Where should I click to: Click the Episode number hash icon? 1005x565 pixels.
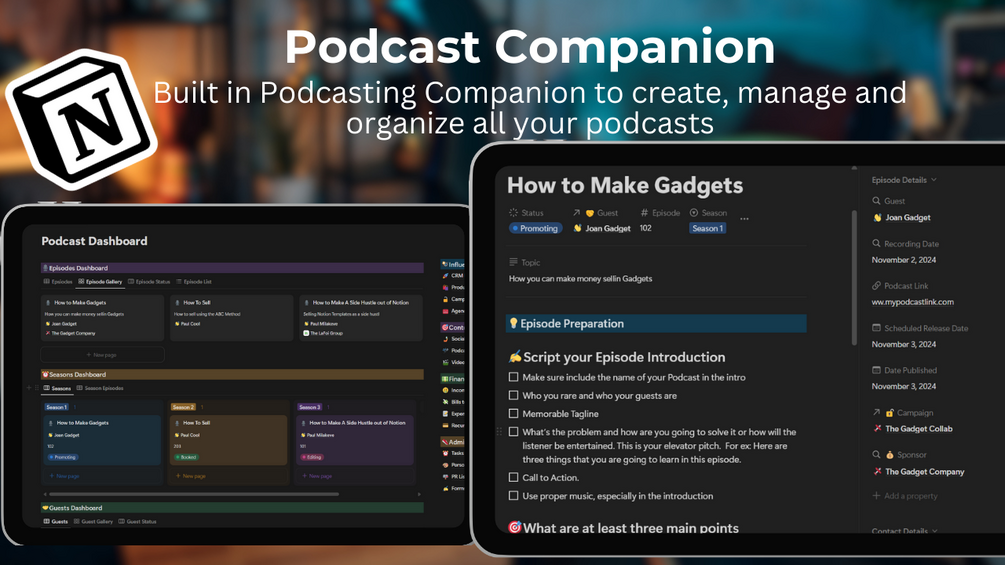644,213
